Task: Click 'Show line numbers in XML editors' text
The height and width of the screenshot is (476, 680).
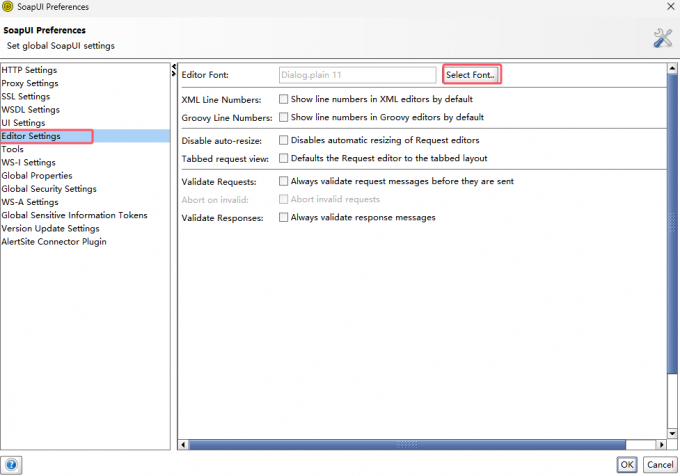Action: coord(382,99)
